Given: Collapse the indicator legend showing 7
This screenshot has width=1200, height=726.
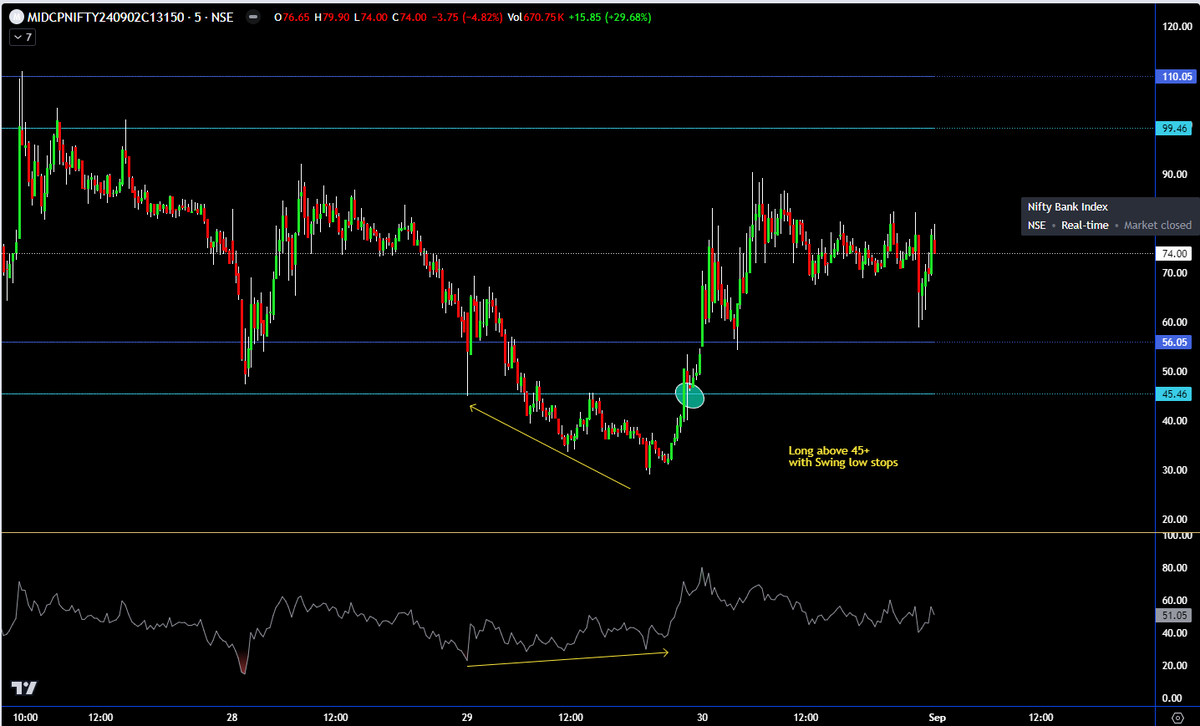Looking at the screenshot, I should [21, 37].
